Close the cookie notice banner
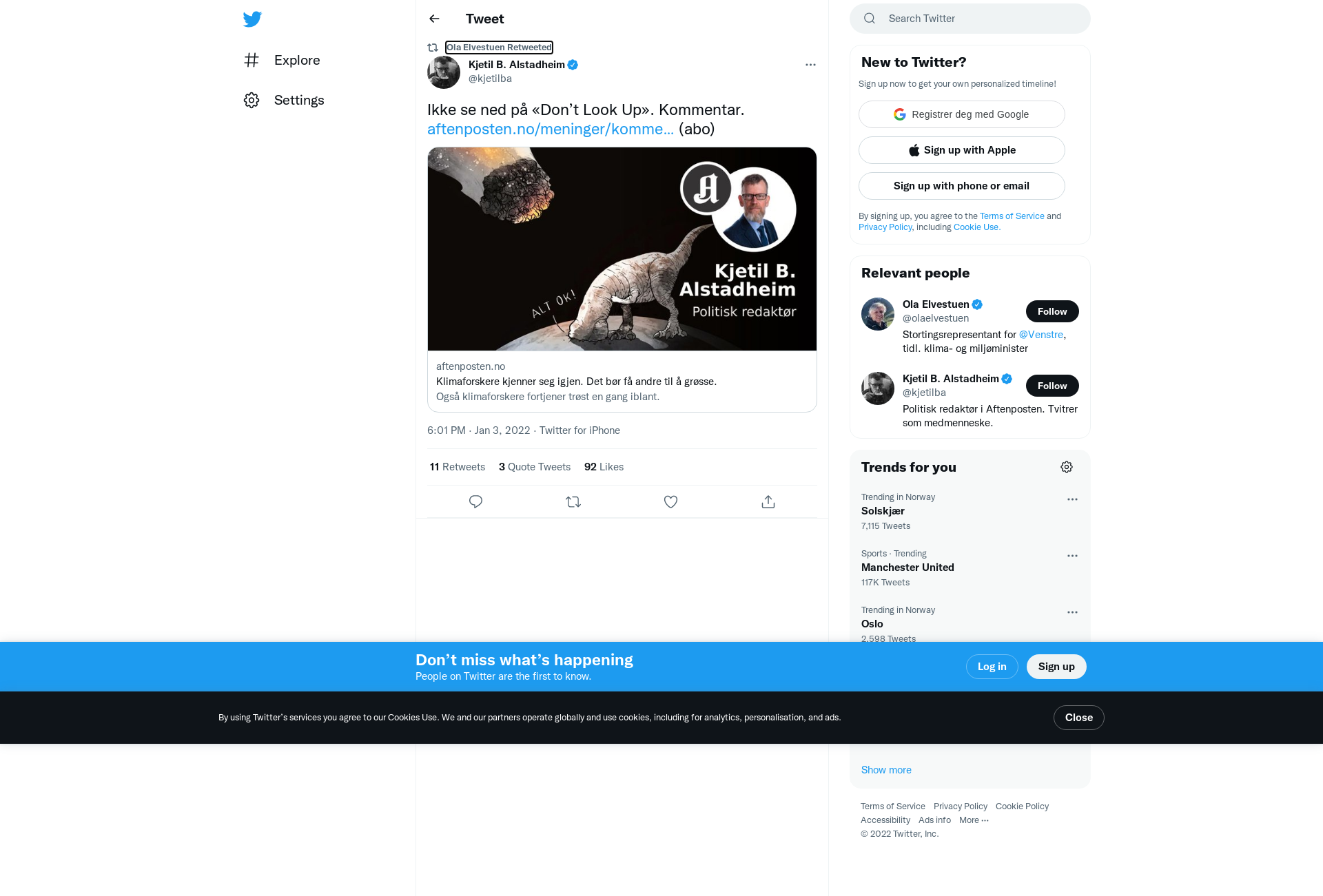The image size is (1323, 896). (x=1079, y=718)
